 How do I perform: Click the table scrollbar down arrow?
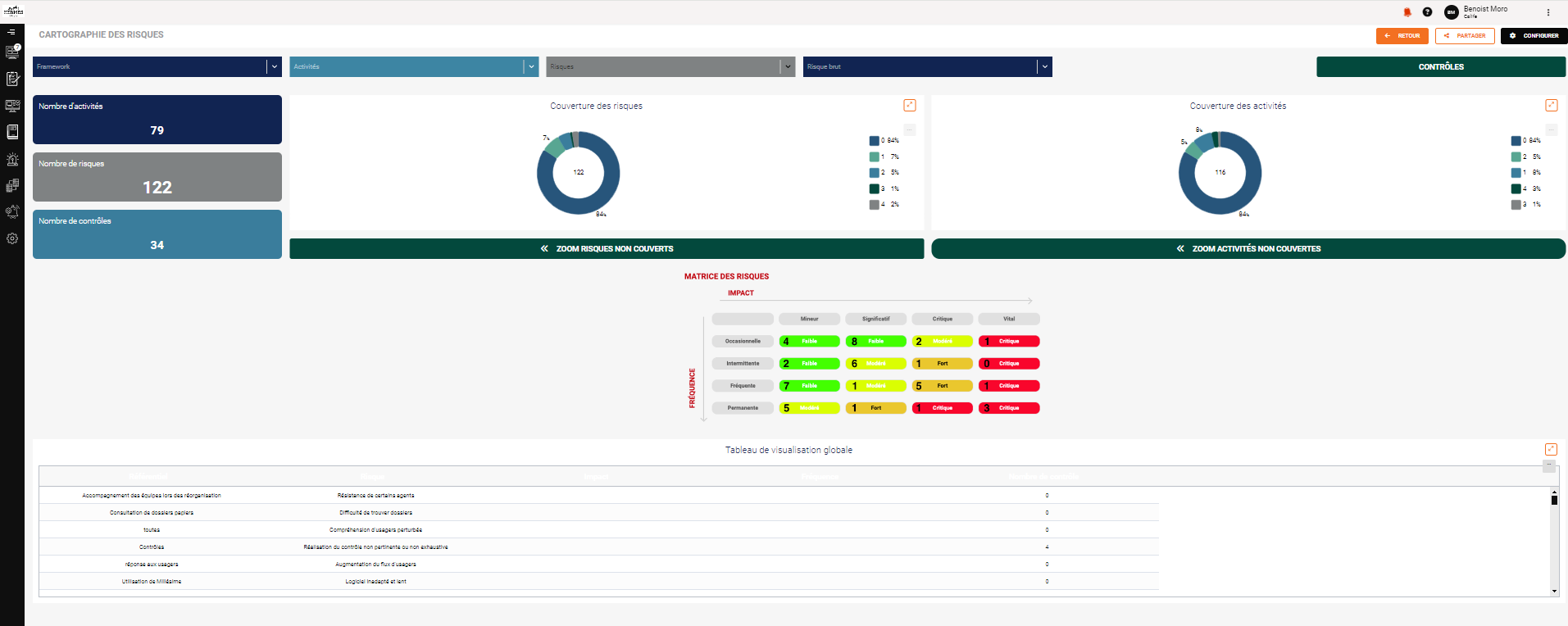(x=1554, y=591)
